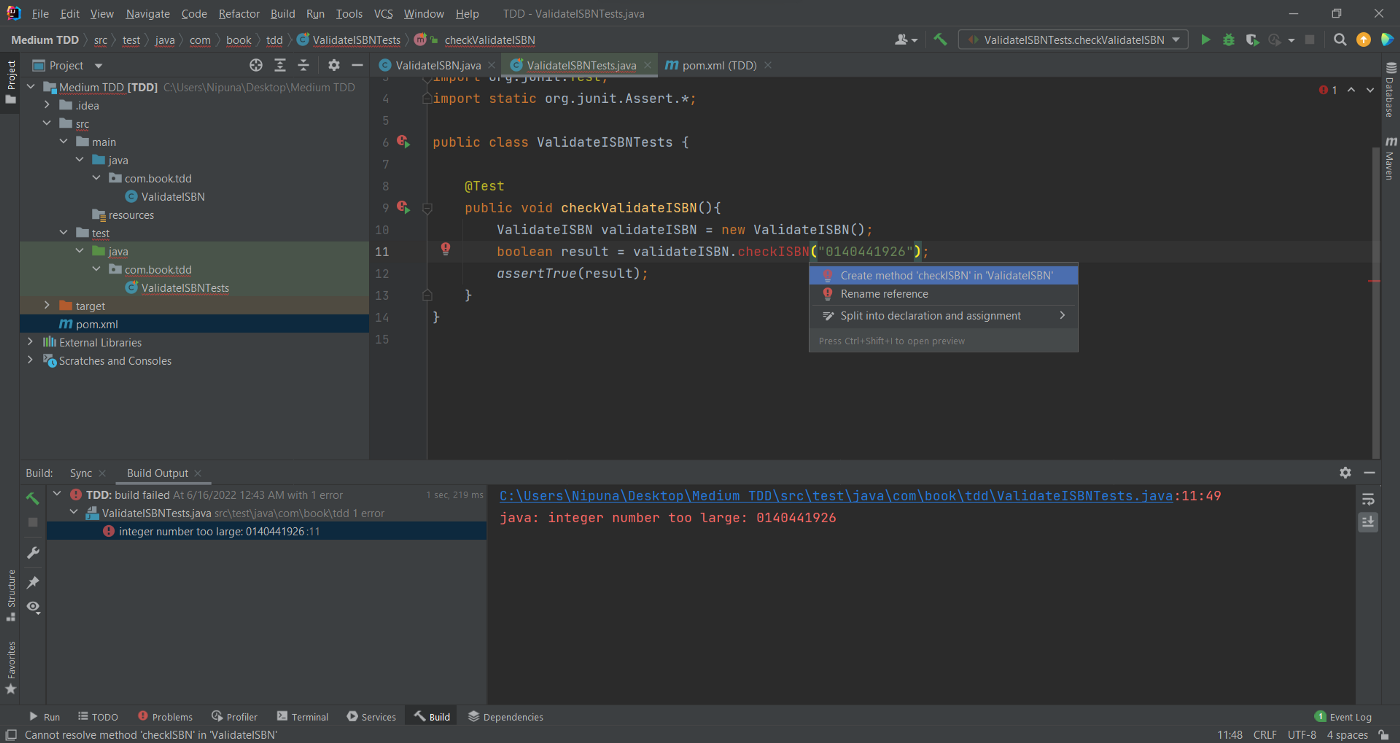Open Build panel settings gear icon

tap(1345, 473)
